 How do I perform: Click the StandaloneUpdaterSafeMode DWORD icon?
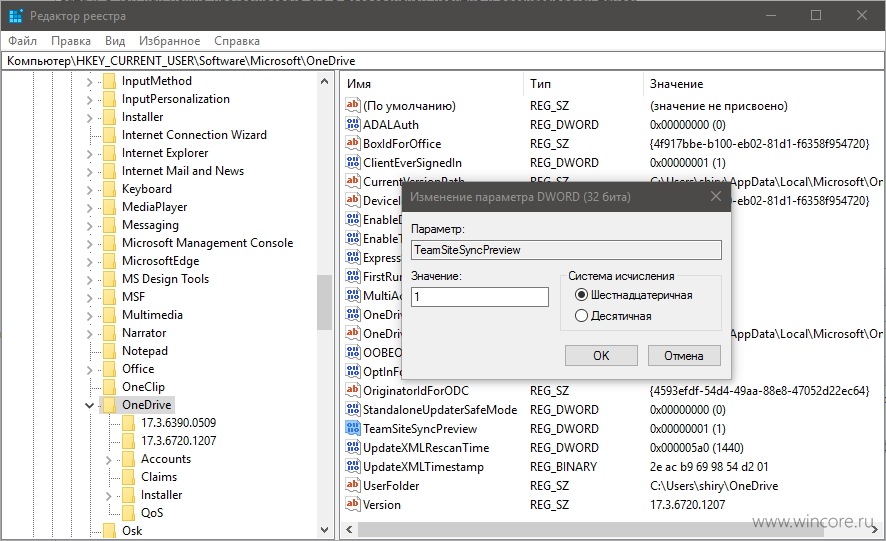tap(353, 409)
